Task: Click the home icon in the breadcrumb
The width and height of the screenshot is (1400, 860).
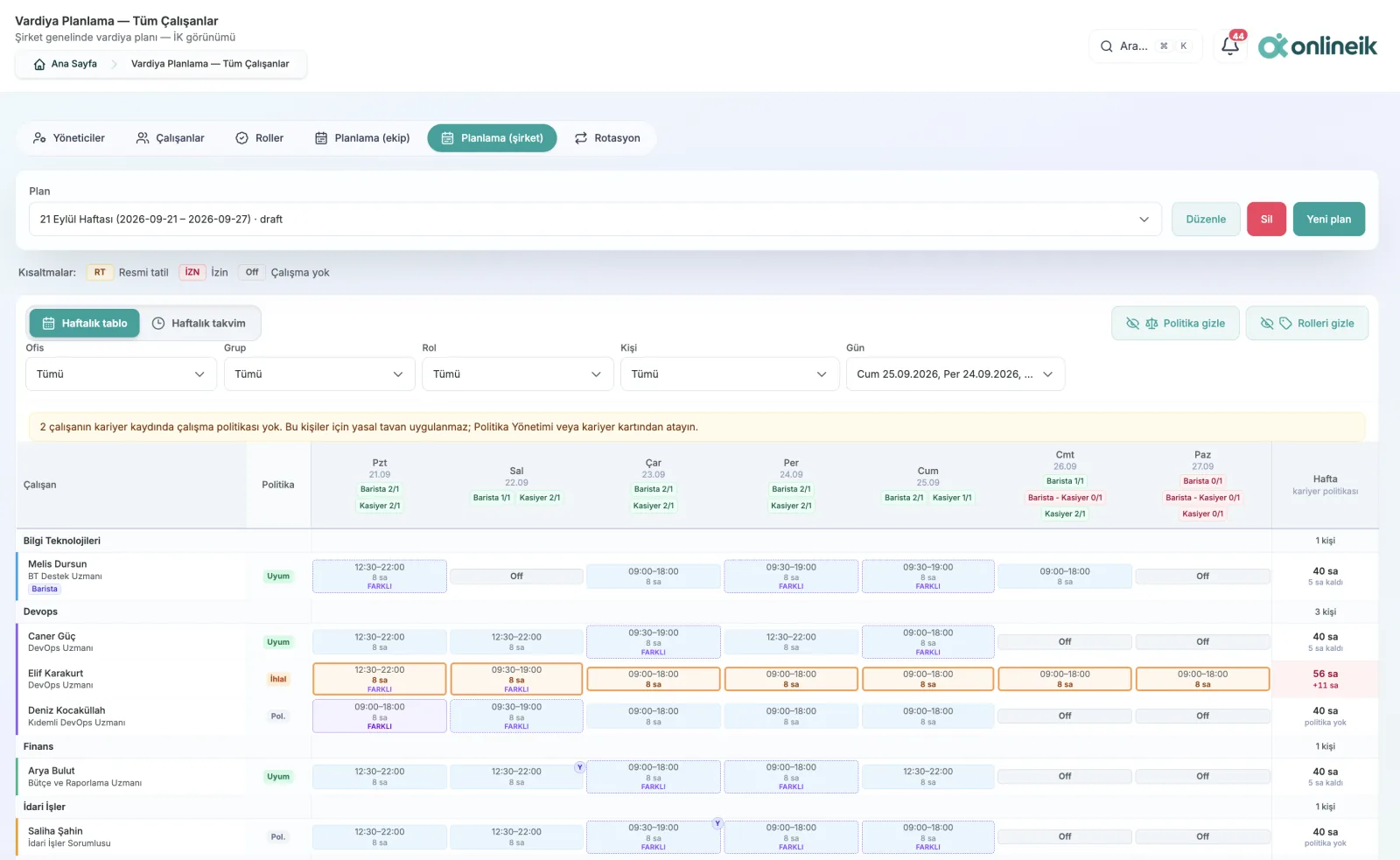Action: tap(39, 64)
